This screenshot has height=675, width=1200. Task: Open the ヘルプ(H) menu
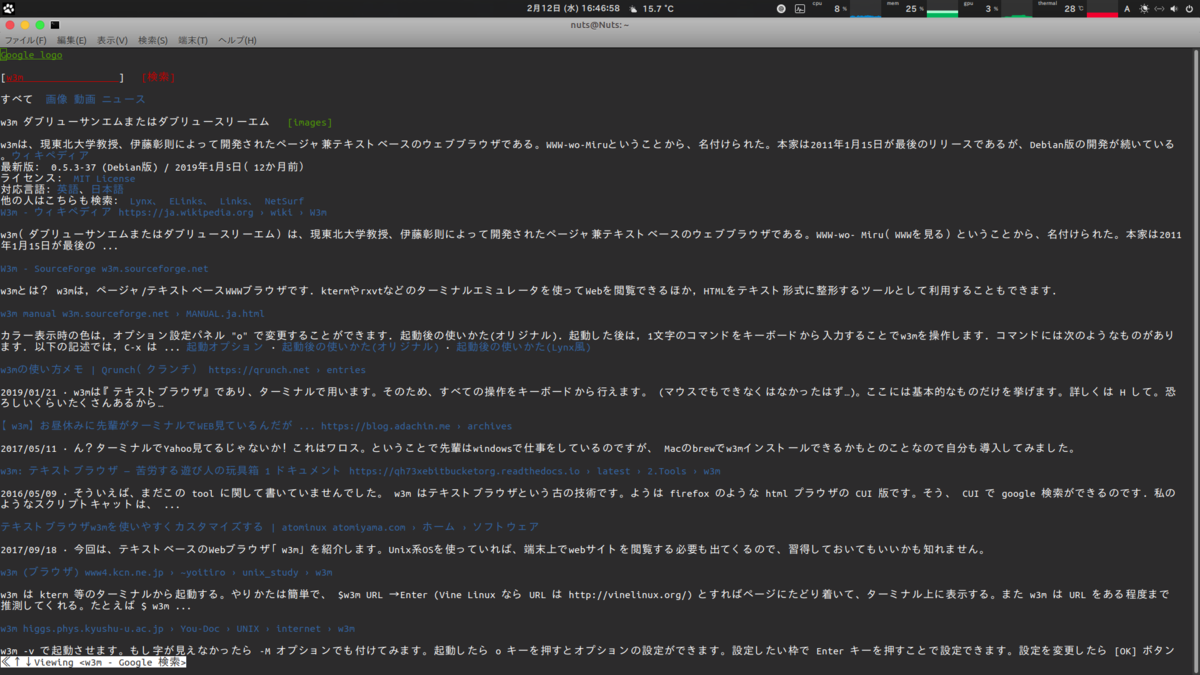pyautogui.click(x=237, y=40)
